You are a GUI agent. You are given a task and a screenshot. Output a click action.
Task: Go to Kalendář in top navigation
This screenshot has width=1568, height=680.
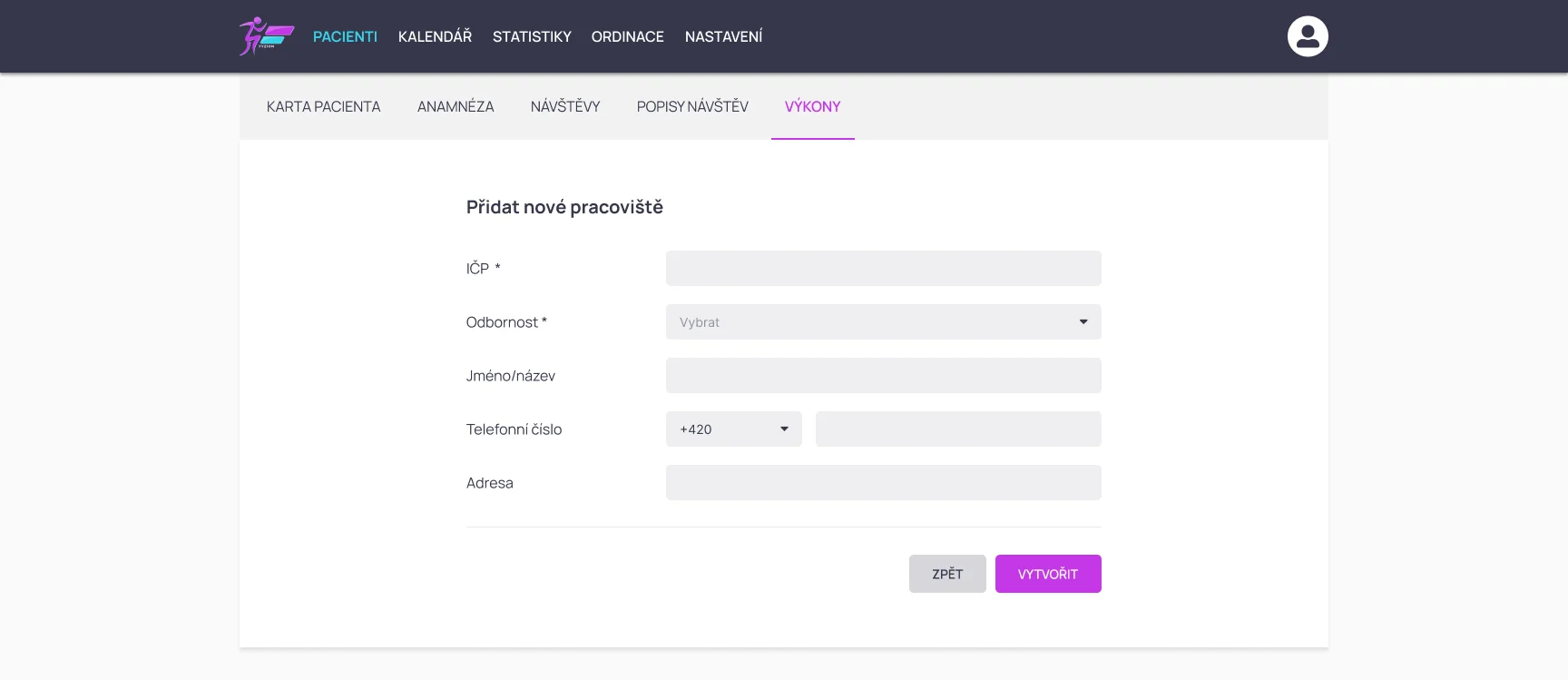(x=435, y=36)
